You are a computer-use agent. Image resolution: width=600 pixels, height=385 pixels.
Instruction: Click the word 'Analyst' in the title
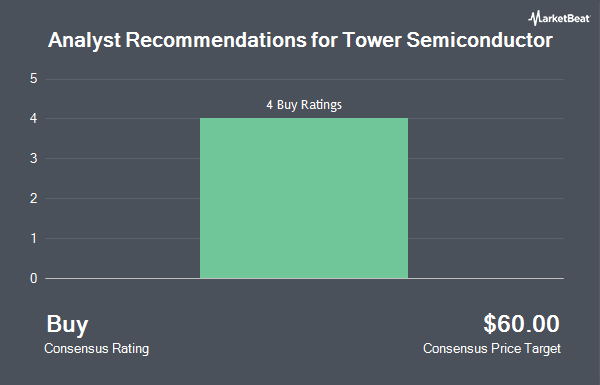(x=85, y=41)
